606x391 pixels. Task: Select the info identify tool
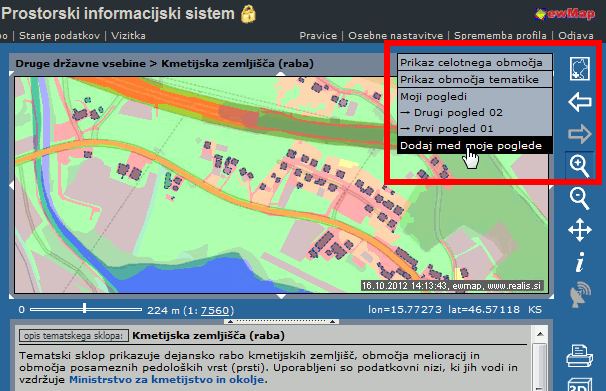(x=580, y=262)
